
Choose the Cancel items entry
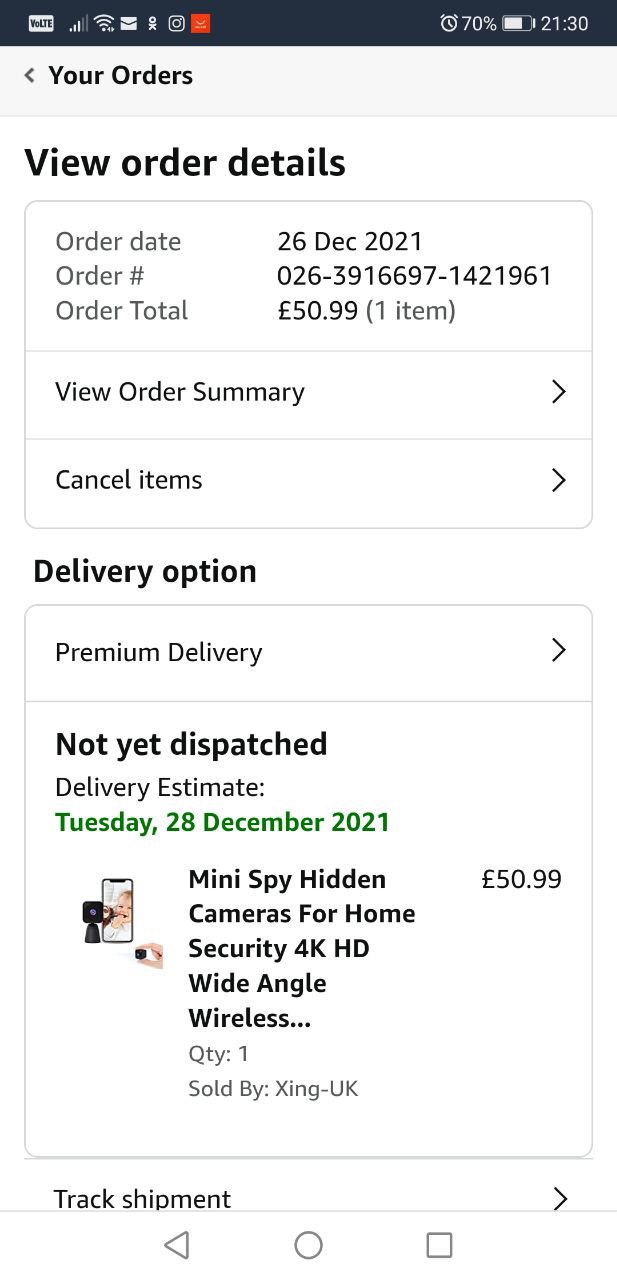129,480
